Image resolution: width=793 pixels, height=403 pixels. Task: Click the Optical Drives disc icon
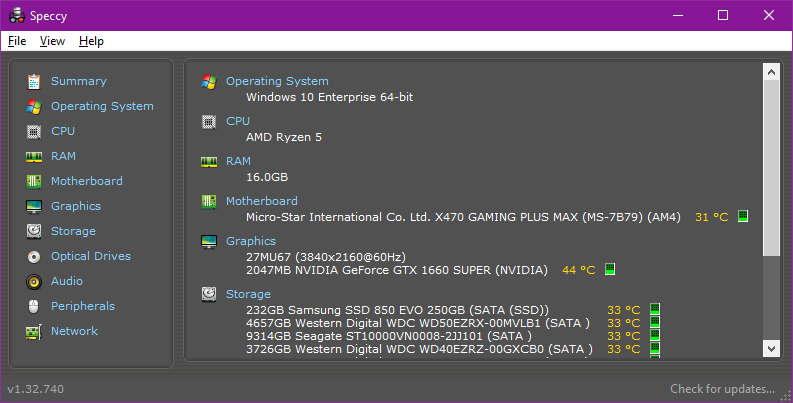tap(34, 256)
